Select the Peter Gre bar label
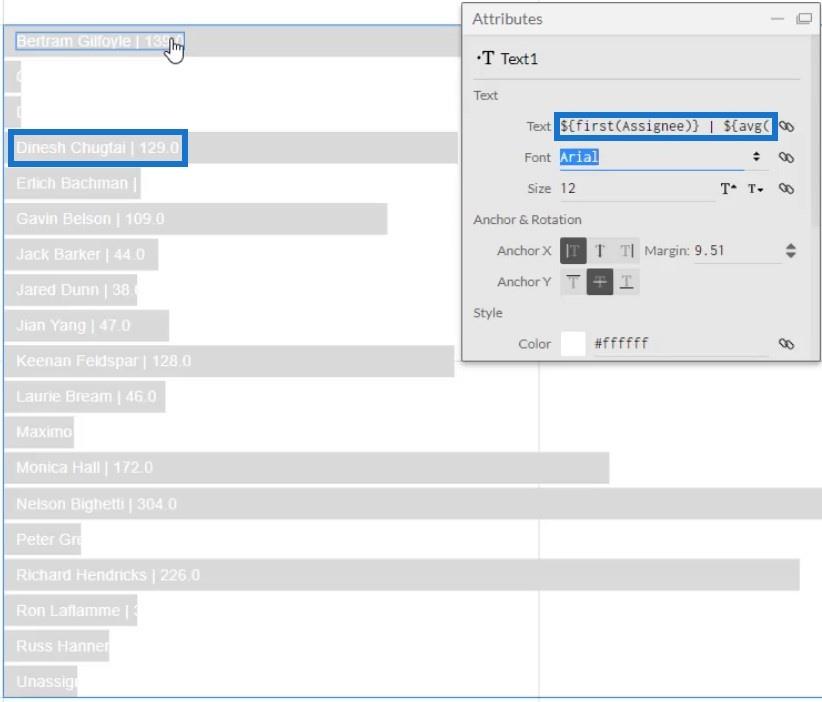The height and width of the screenshot is (702, 822). [x=48, y=539]
